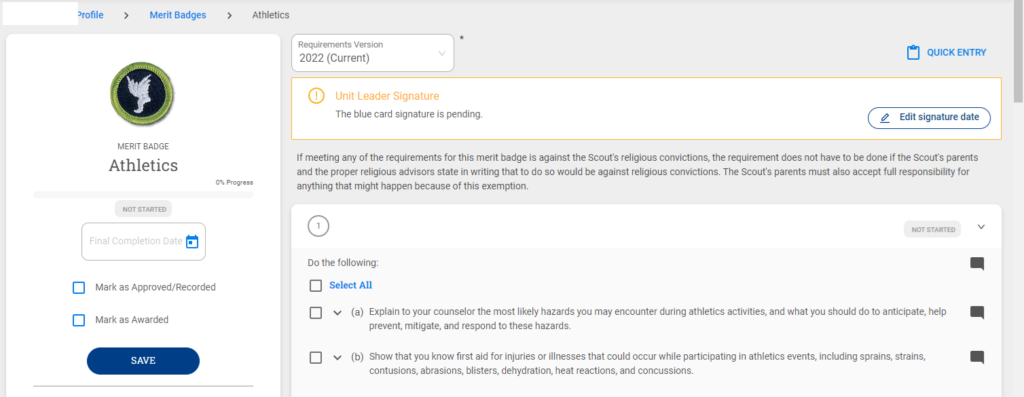Image resolution: width=1024 pixels, height=397 pixels.
Task: Expand the requirement (b) details chevron
Action: (338, 358)
